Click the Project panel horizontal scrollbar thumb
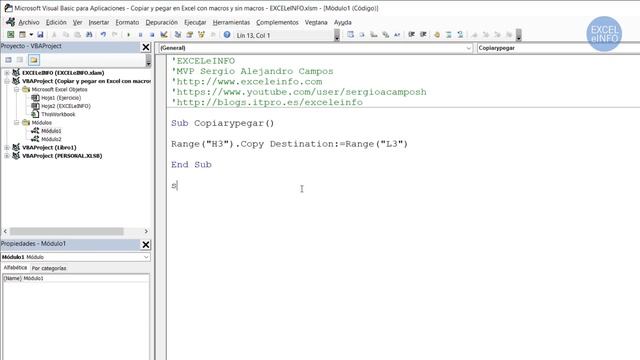The width and height of the screenshot is (640, 360). coord(67,231)
